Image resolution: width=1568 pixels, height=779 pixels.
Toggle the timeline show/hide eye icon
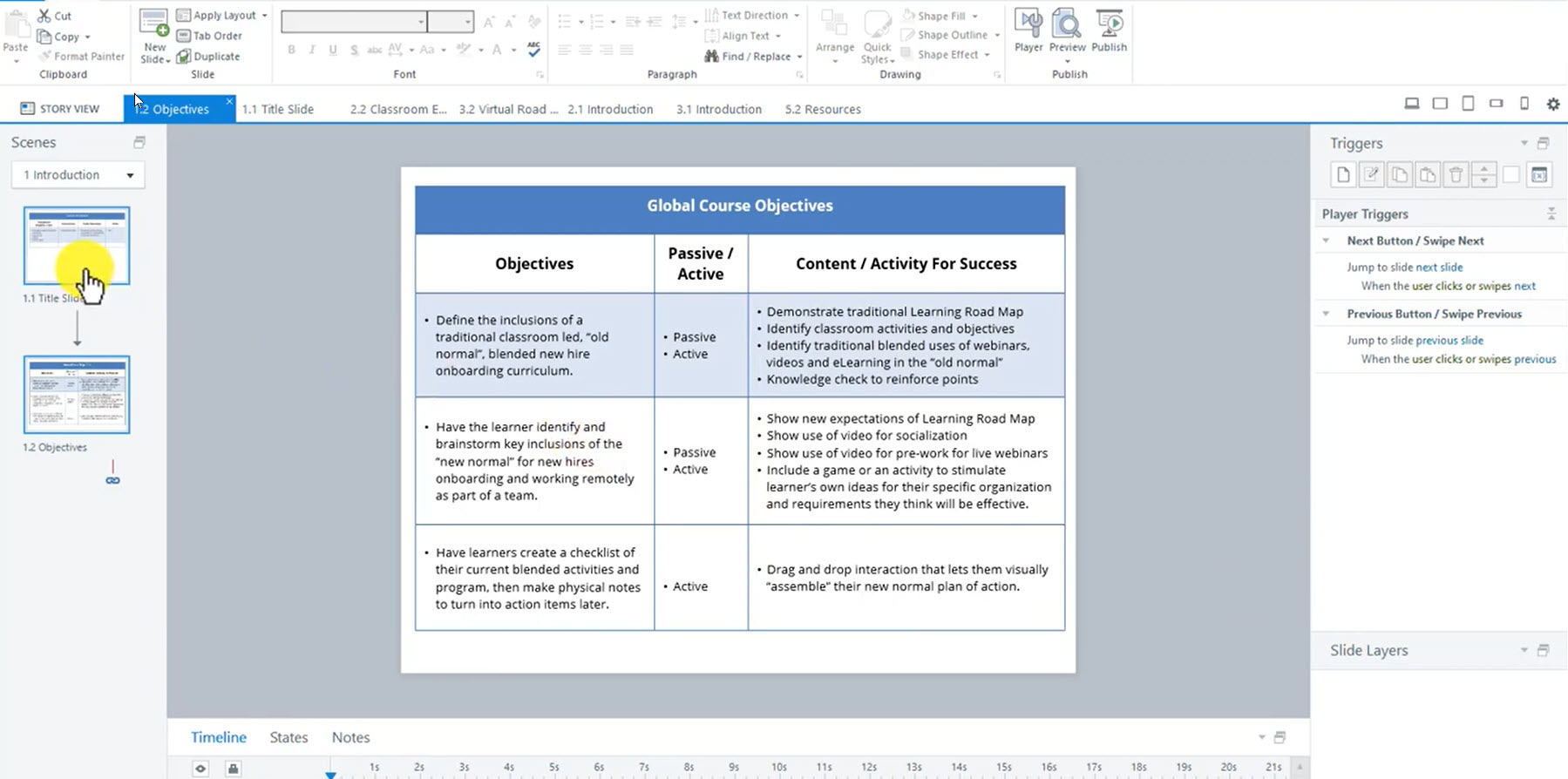click(200, 769)
